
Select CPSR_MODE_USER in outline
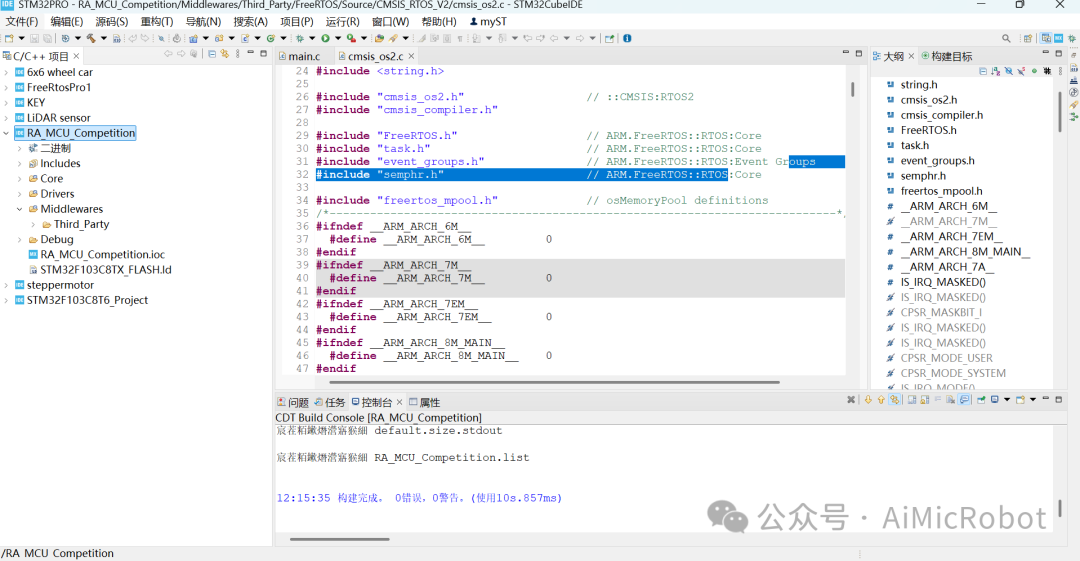tap(946, 358)
